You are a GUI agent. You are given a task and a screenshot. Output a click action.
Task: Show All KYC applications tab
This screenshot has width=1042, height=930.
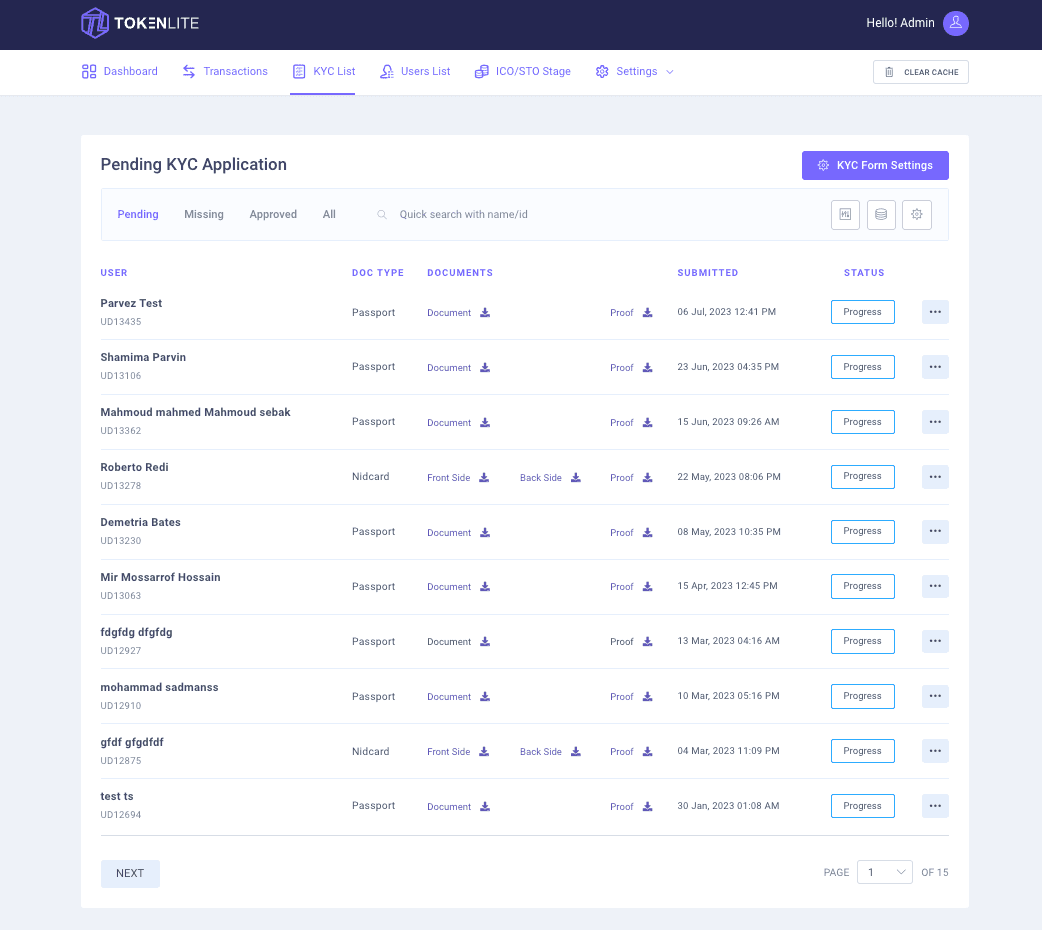point(329,215)
